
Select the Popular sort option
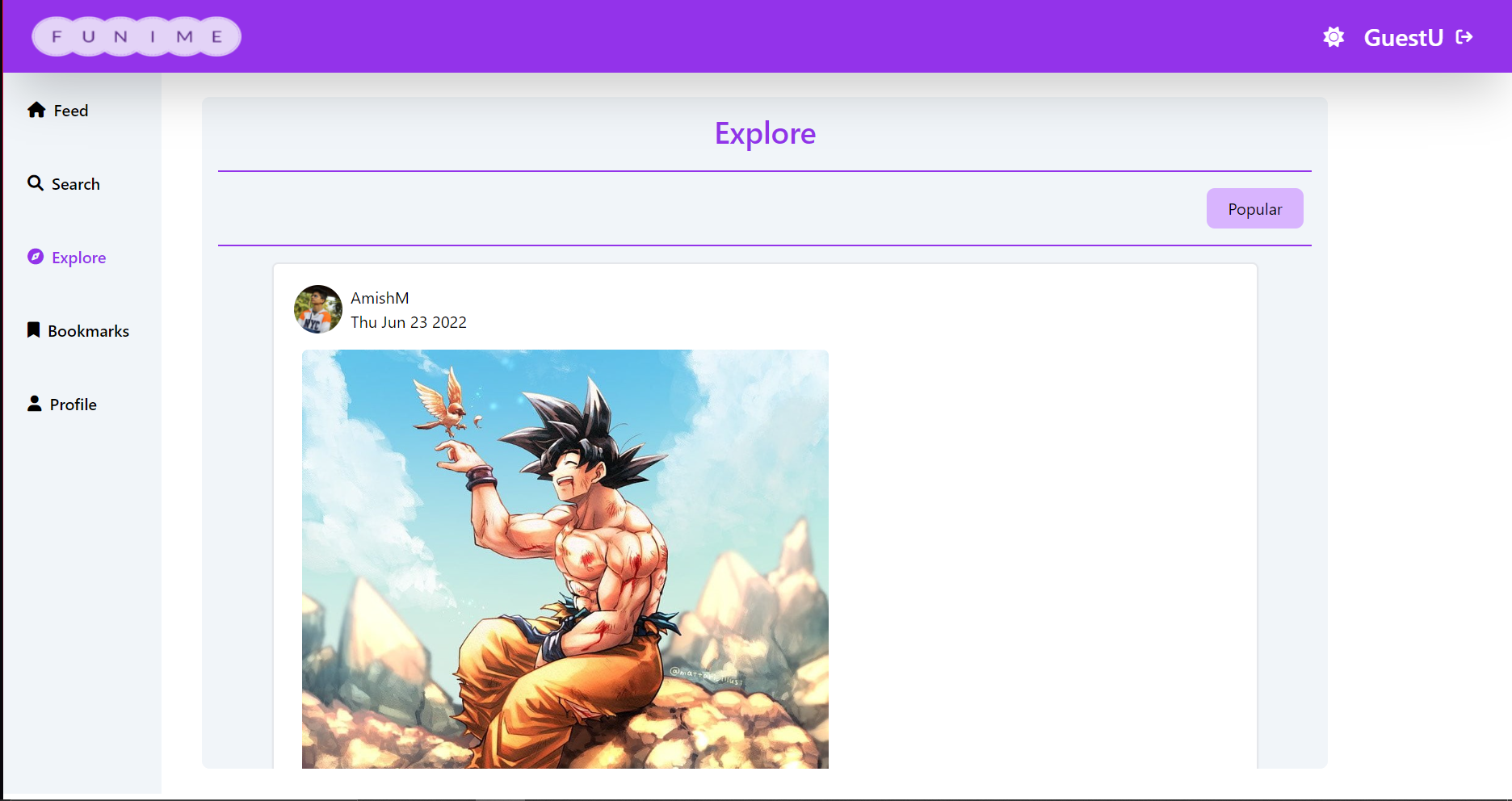click(x=1254, y=208)
